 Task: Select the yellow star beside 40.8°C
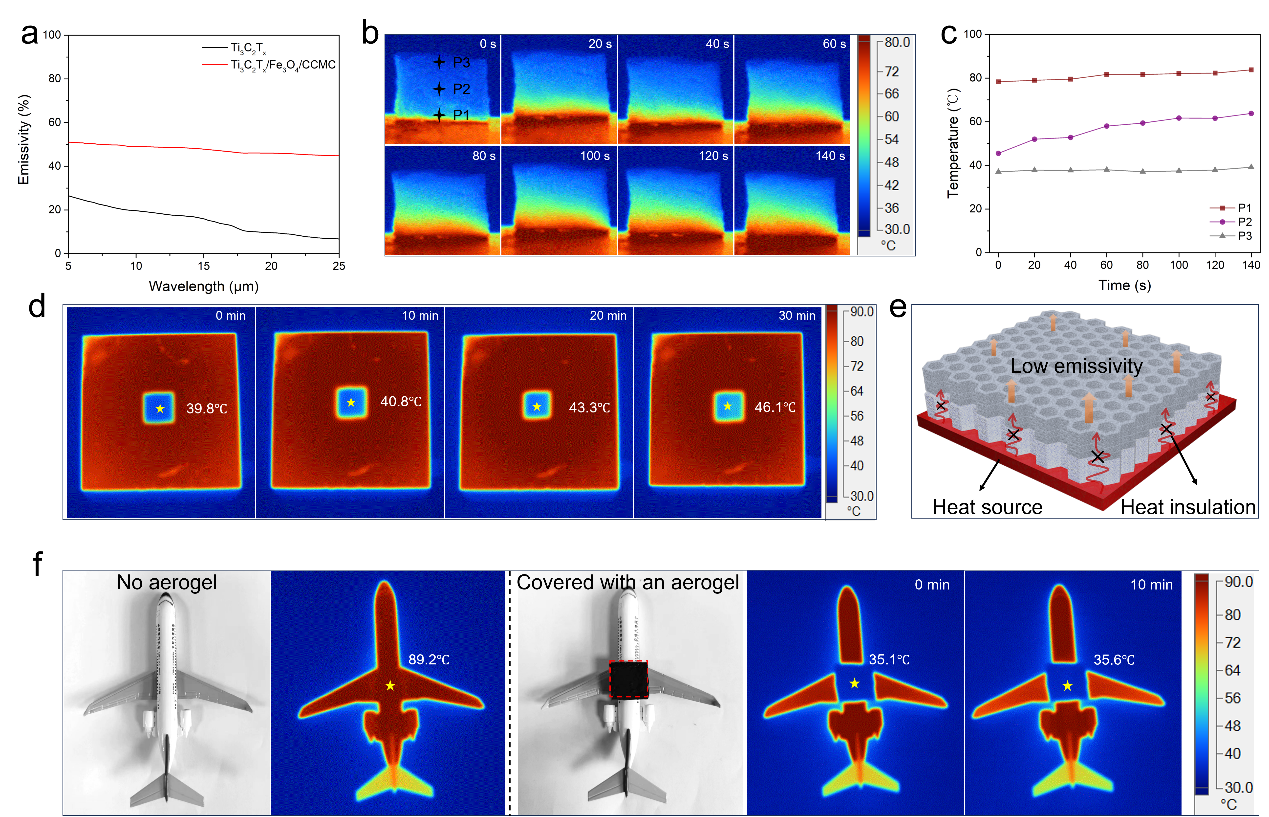coord(350,404)
